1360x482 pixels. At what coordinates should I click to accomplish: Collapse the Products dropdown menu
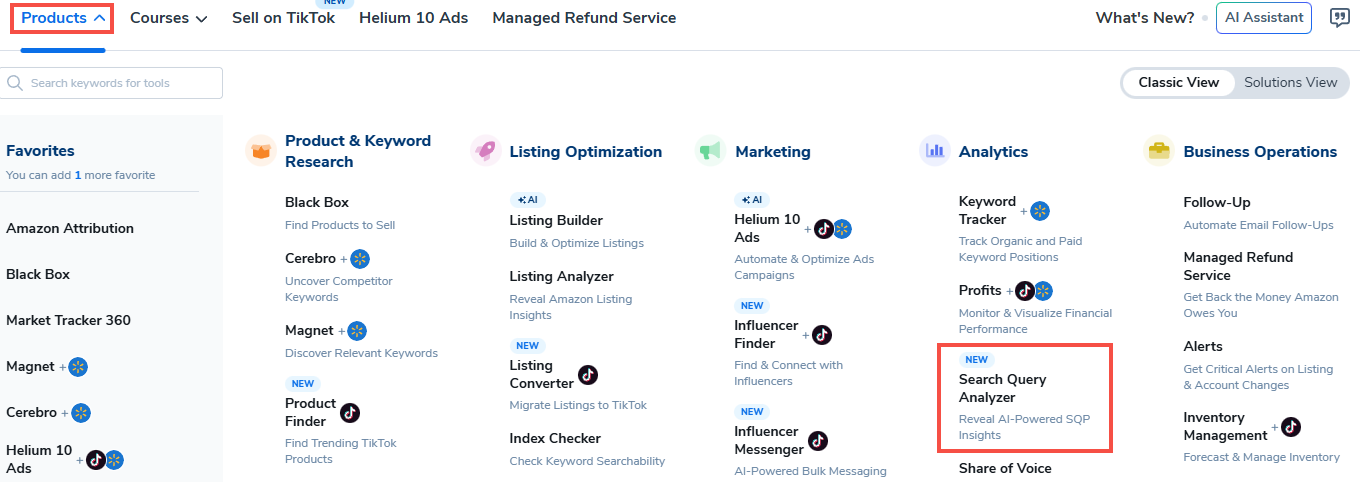click(63, 18)
